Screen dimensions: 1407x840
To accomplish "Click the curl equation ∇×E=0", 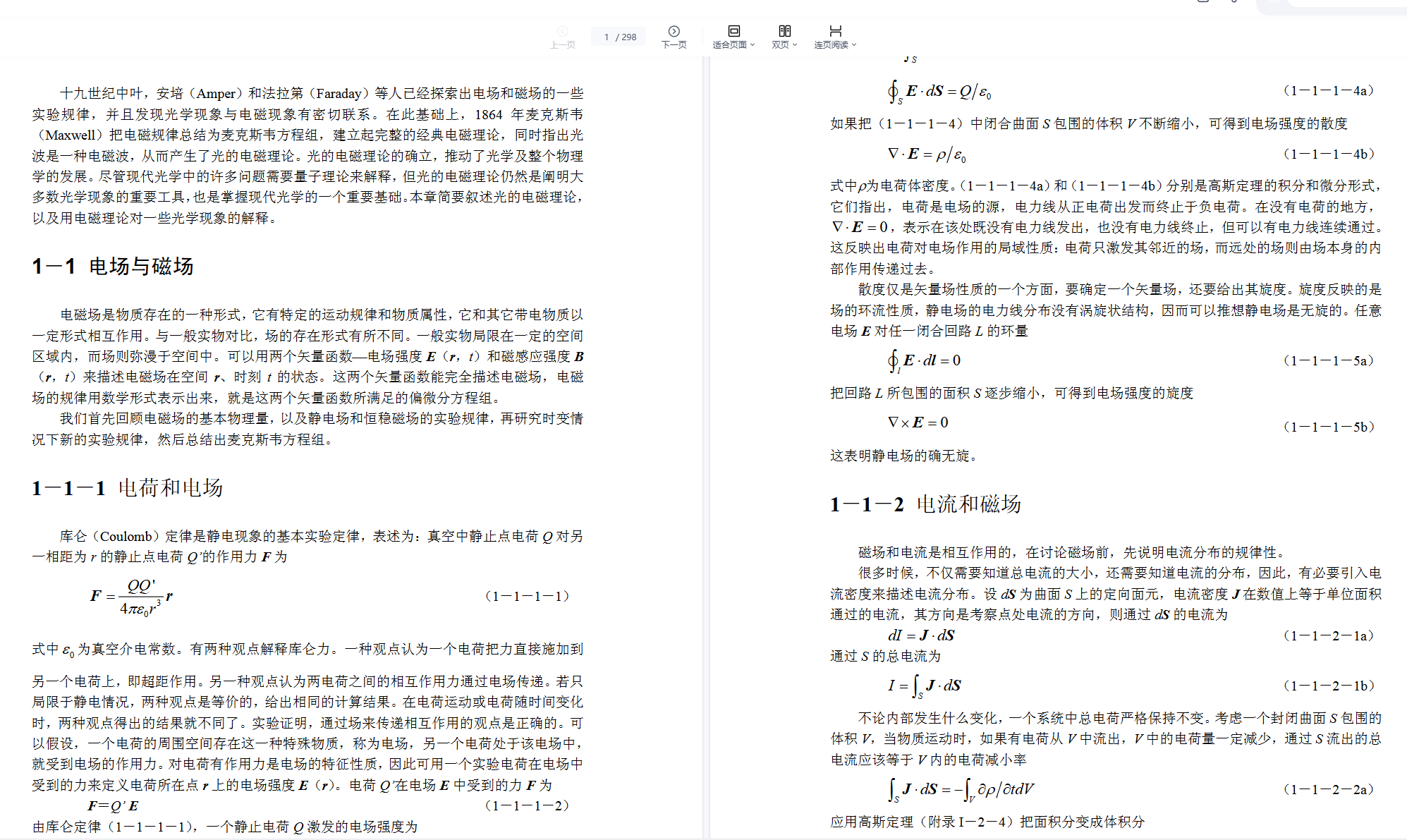I will (918, 422).
